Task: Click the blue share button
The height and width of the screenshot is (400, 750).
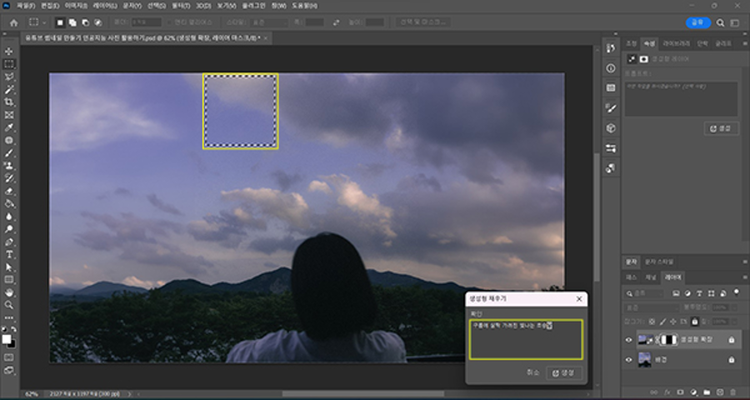Action: point(698,22)
